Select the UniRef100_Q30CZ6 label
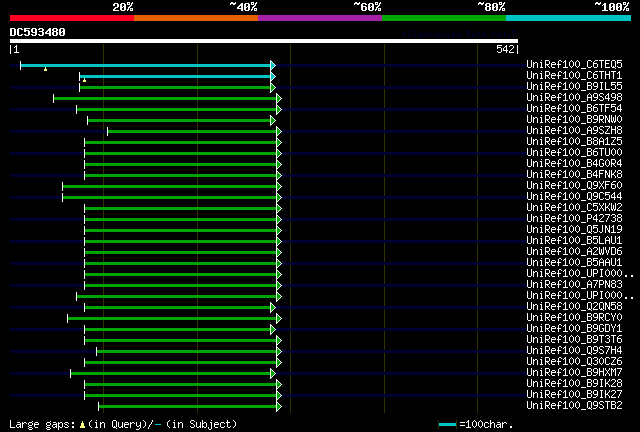The height and width of the screenshot is (432, 640). point(574,362)
